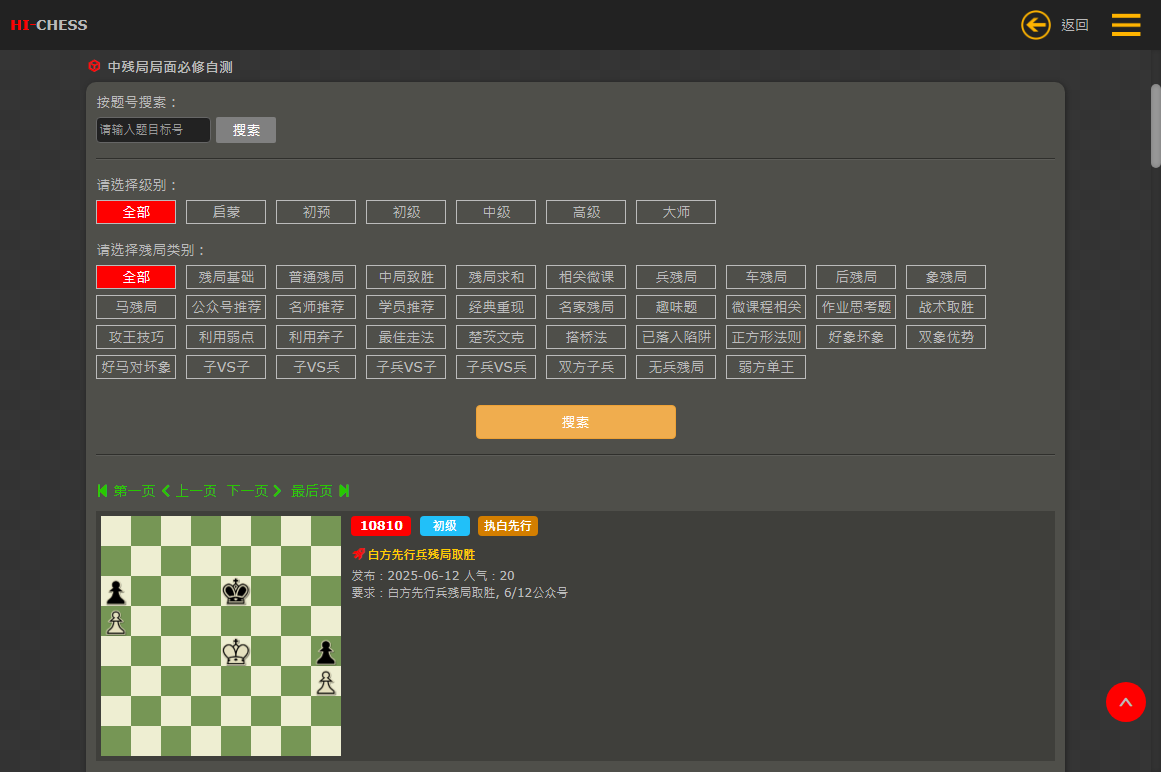Screen dimensions: 1161x772
Task: Select the 利用弃子 category
Action: click(x=316, y=337)
